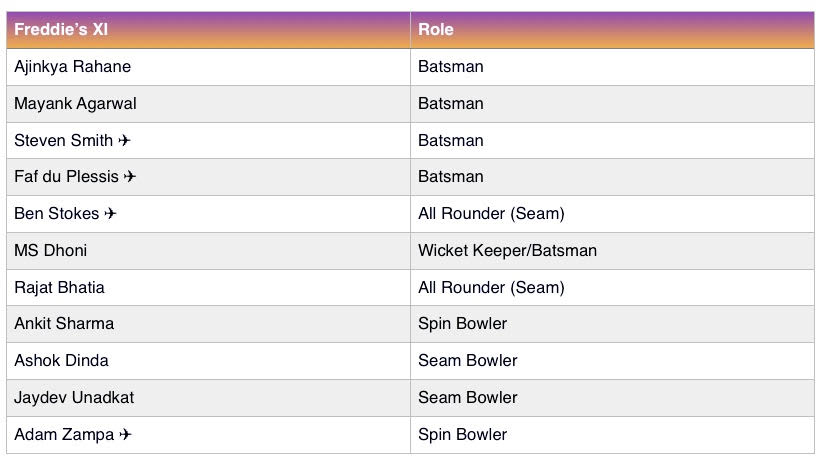Click the airplane icon after Ben Stokes

110,213
